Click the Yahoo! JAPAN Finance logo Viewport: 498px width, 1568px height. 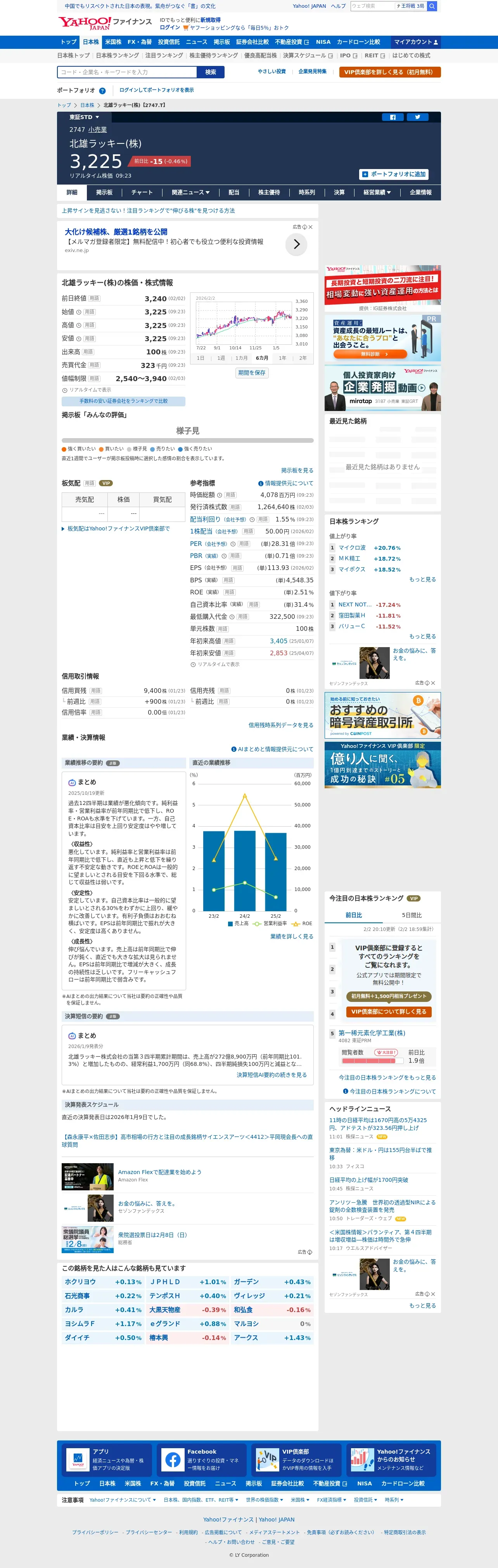click(105, 23)
